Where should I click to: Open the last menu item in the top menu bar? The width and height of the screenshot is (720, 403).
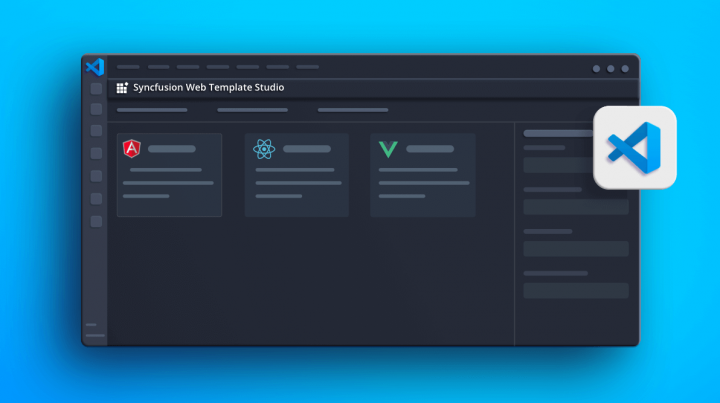point(307,67)
